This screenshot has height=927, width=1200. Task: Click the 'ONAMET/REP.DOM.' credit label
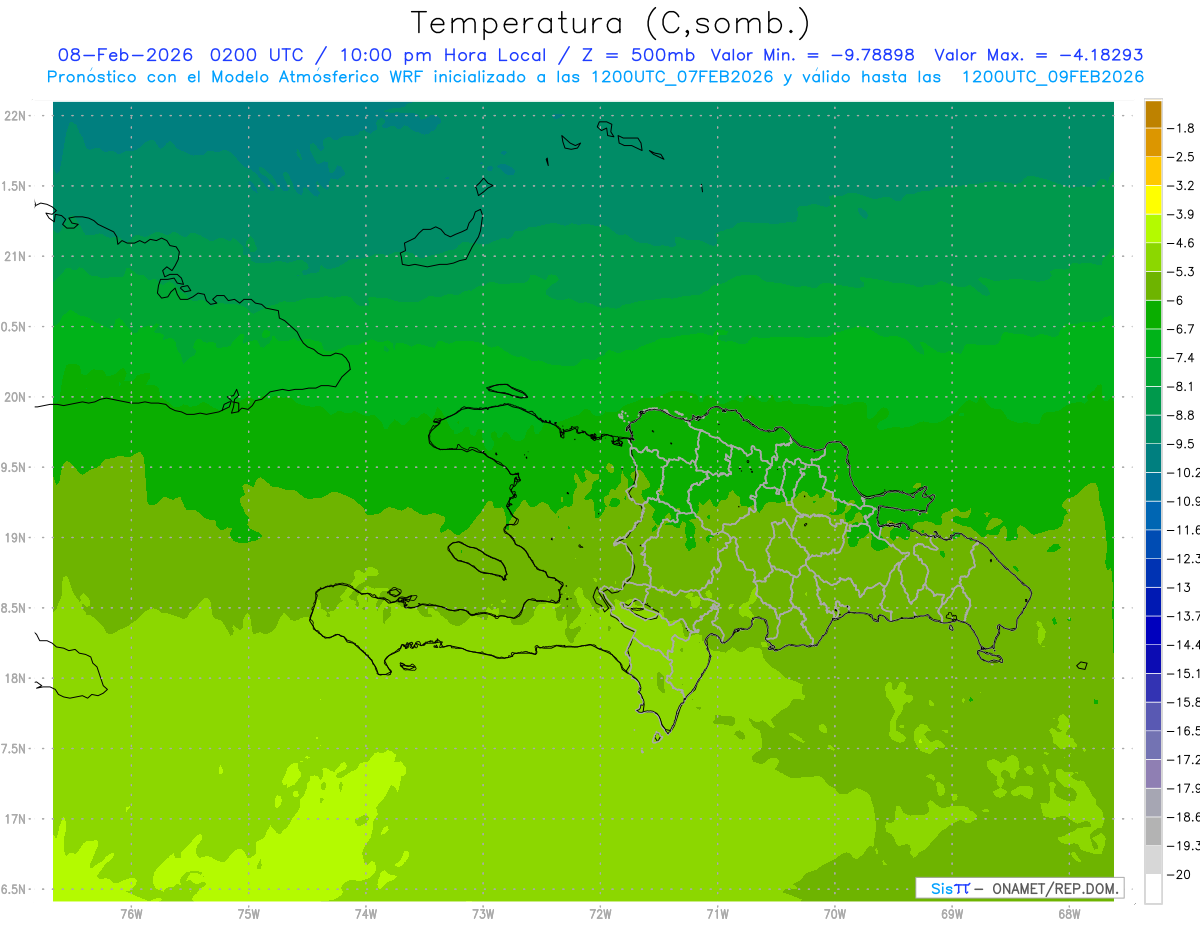click(x=1056, y=888)
